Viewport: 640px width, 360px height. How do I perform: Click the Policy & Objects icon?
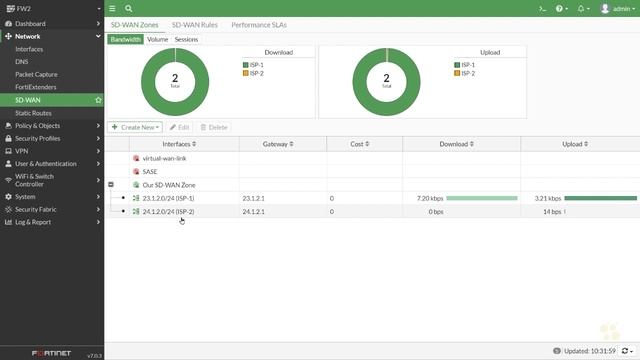(8, 126)
